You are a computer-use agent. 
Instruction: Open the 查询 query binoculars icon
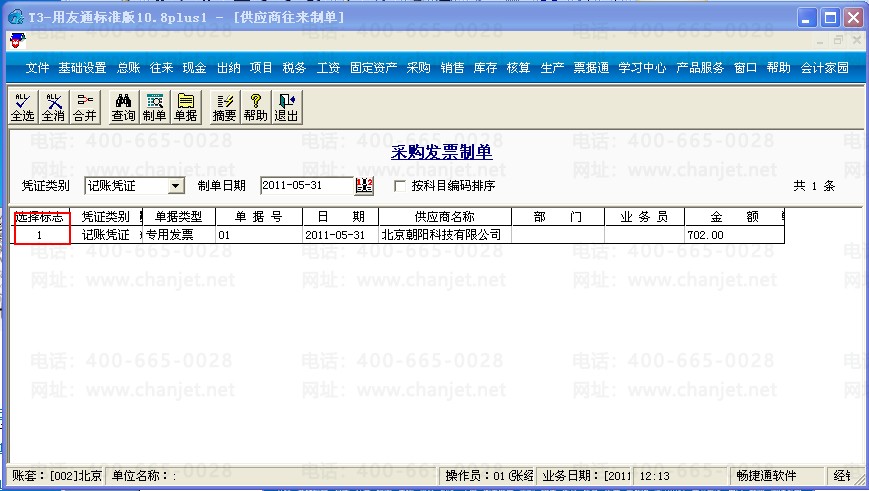click(x=124, y=107)
